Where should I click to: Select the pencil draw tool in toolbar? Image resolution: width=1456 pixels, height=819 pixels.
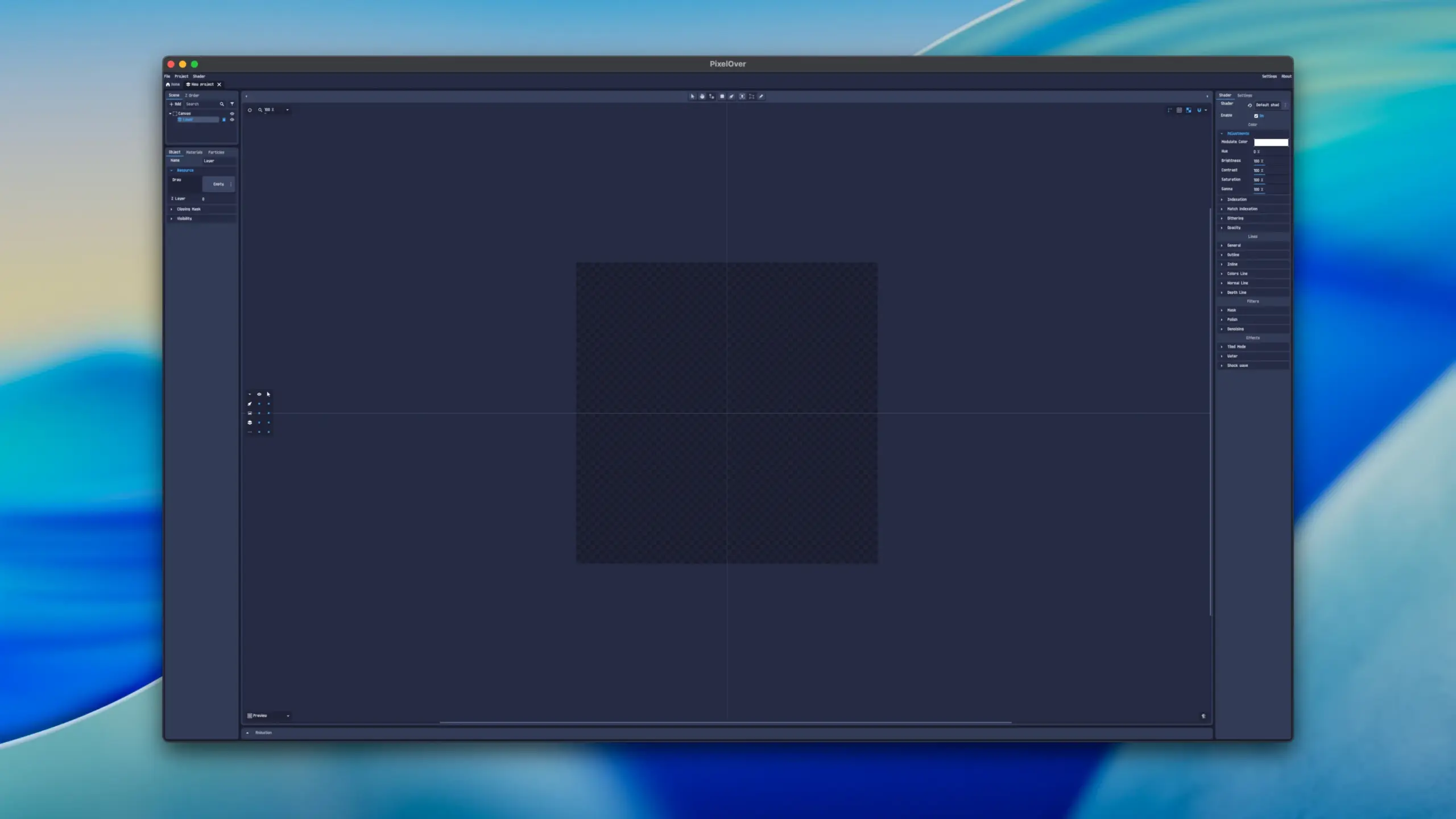point(761,97)
